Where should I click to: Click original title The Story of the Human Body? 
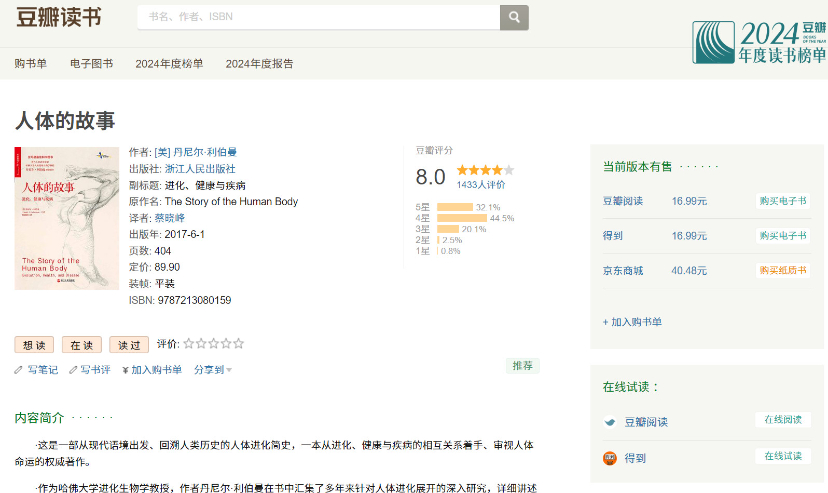231,202
